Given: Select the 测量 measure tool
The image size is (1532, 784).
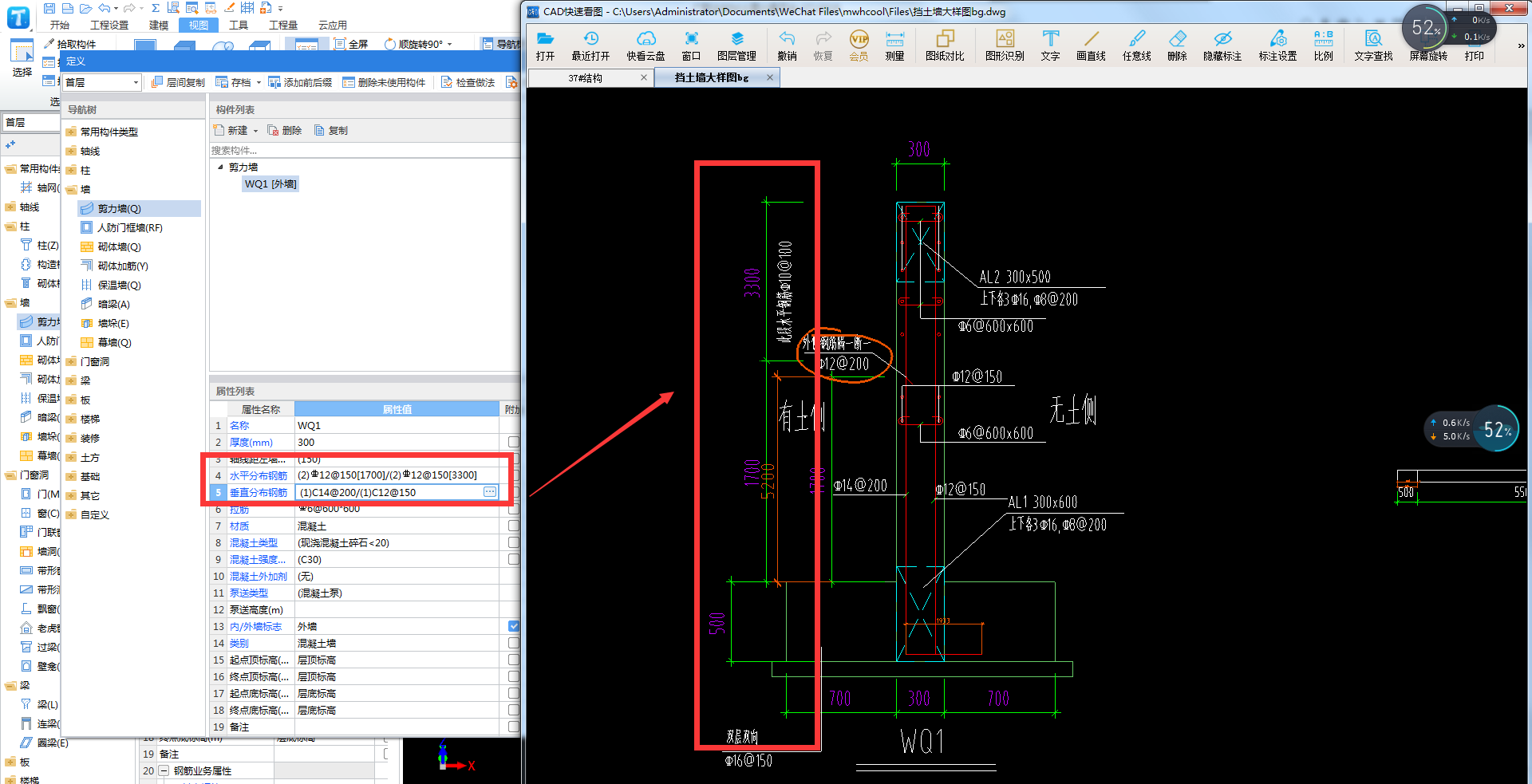Looking at the screenshot, I should (894, 45).
